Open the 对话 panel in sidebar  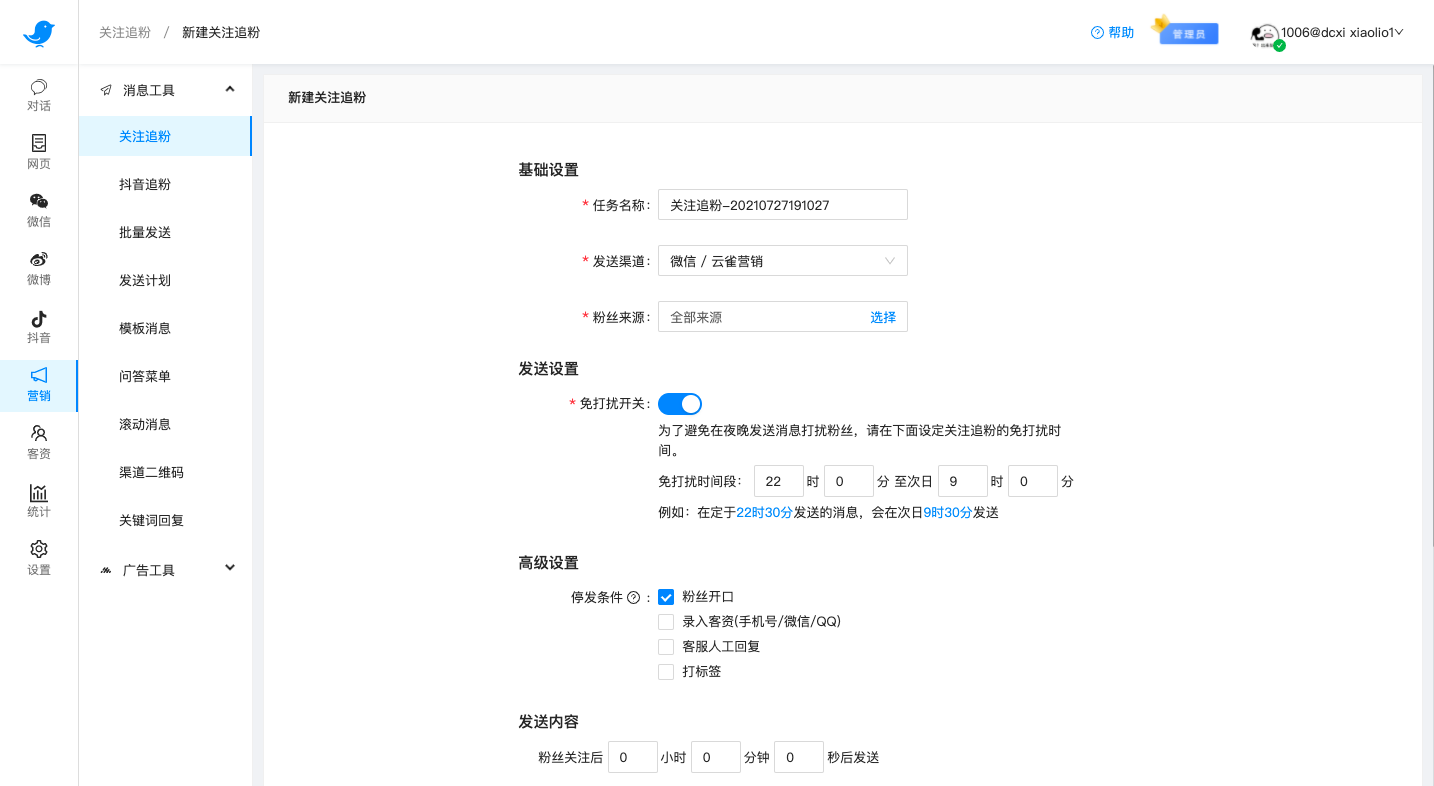pyautogui.click(x=38, y=97)
